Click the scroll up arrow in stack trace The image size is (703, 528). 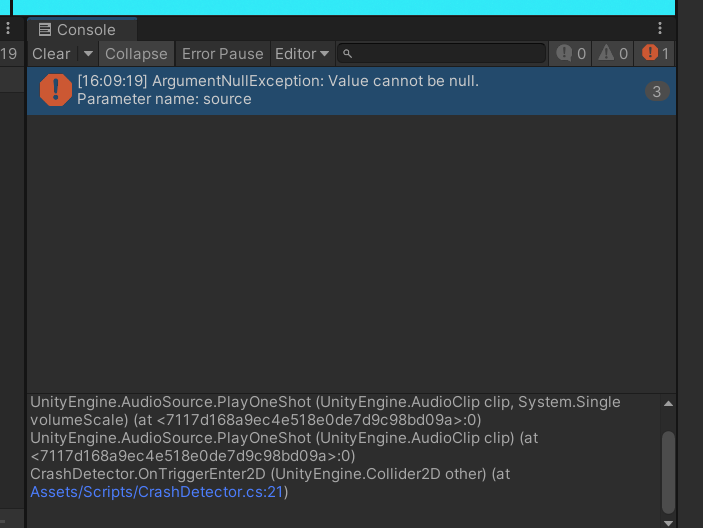pyautogui.click(x=668, y=404)
